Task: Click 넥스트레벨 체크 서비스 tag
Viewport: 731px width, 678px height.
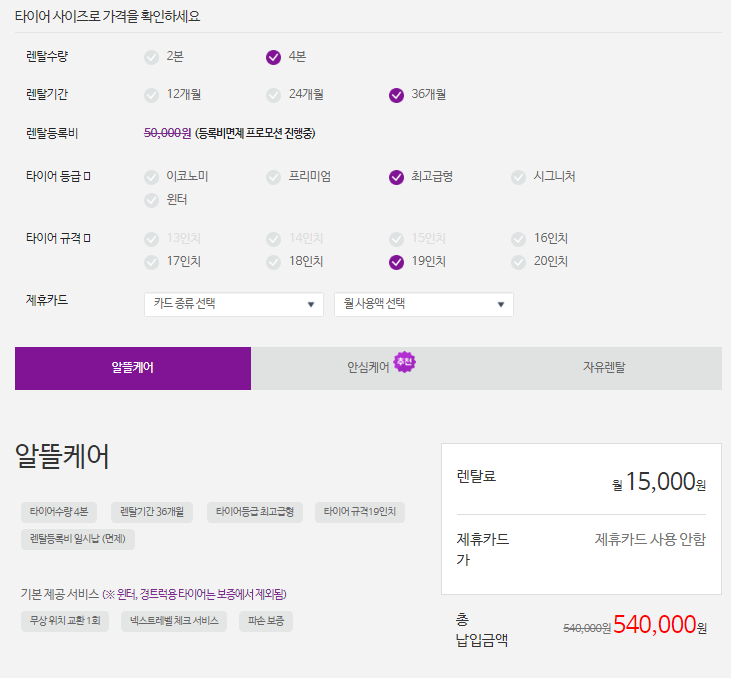Action: point(174,621)
